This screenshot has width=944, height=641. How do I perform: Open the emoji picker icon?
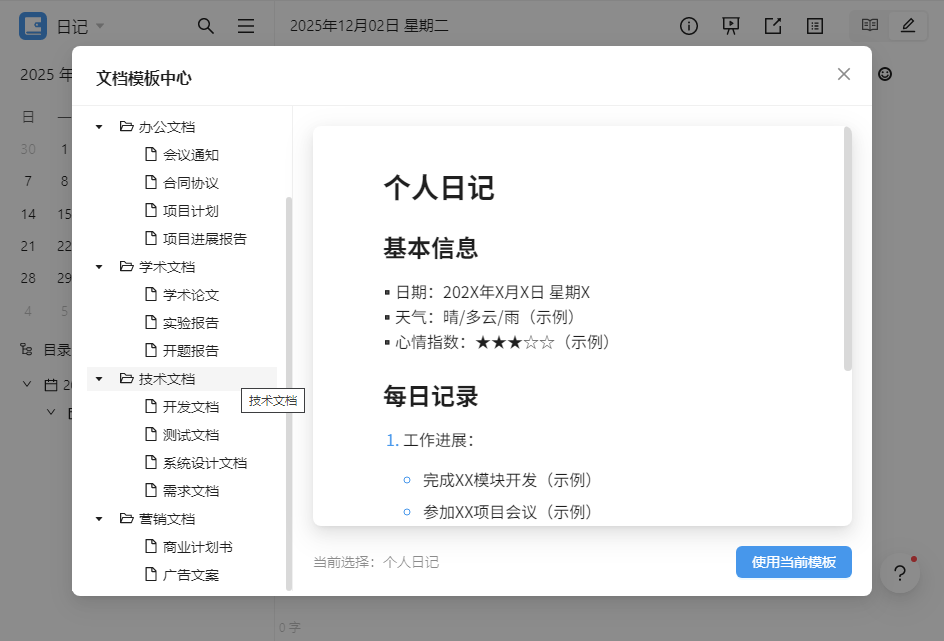tap(884, 74)
